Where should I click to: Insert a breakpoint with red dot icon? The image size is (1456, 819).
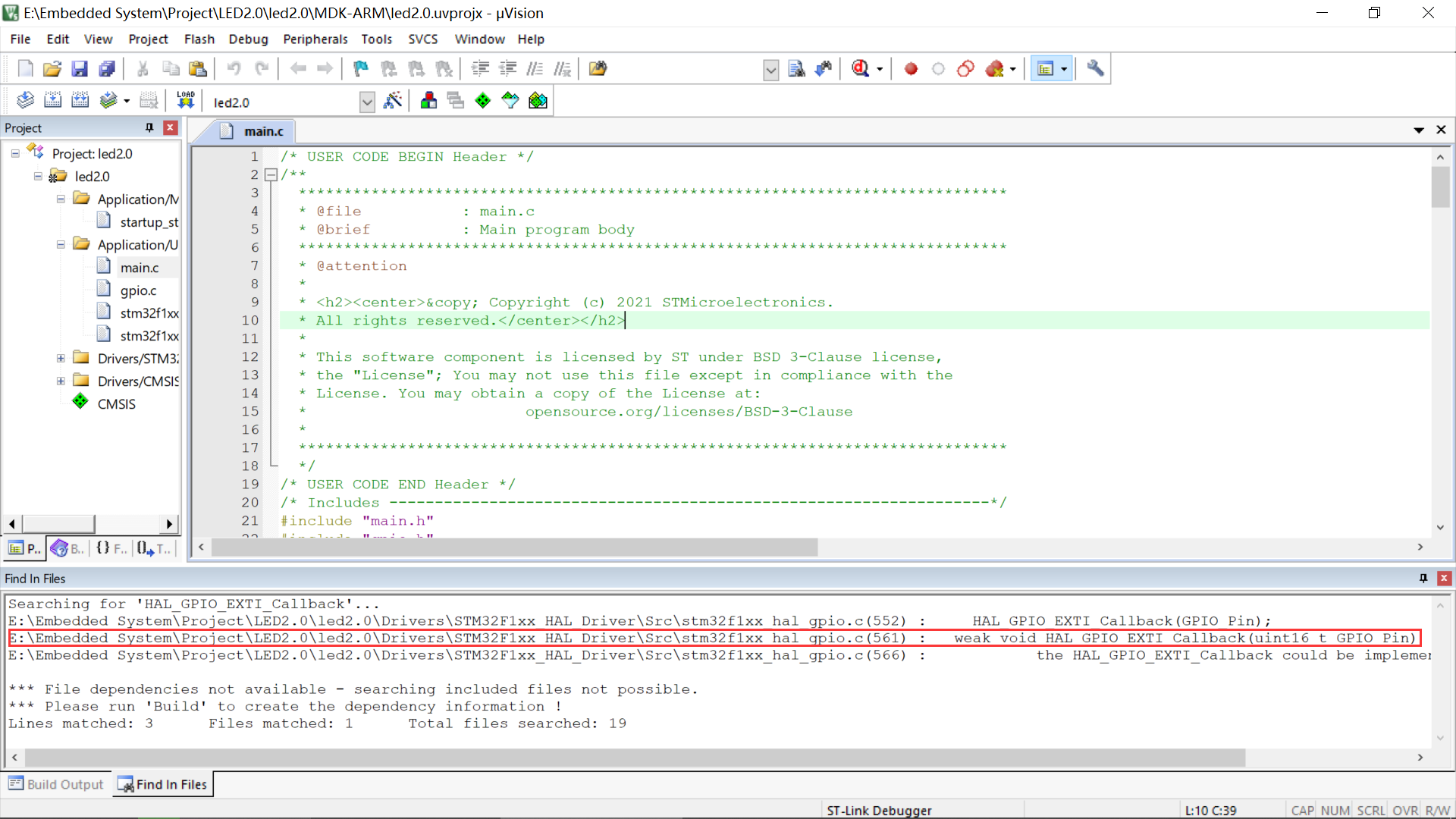point(911,69)
